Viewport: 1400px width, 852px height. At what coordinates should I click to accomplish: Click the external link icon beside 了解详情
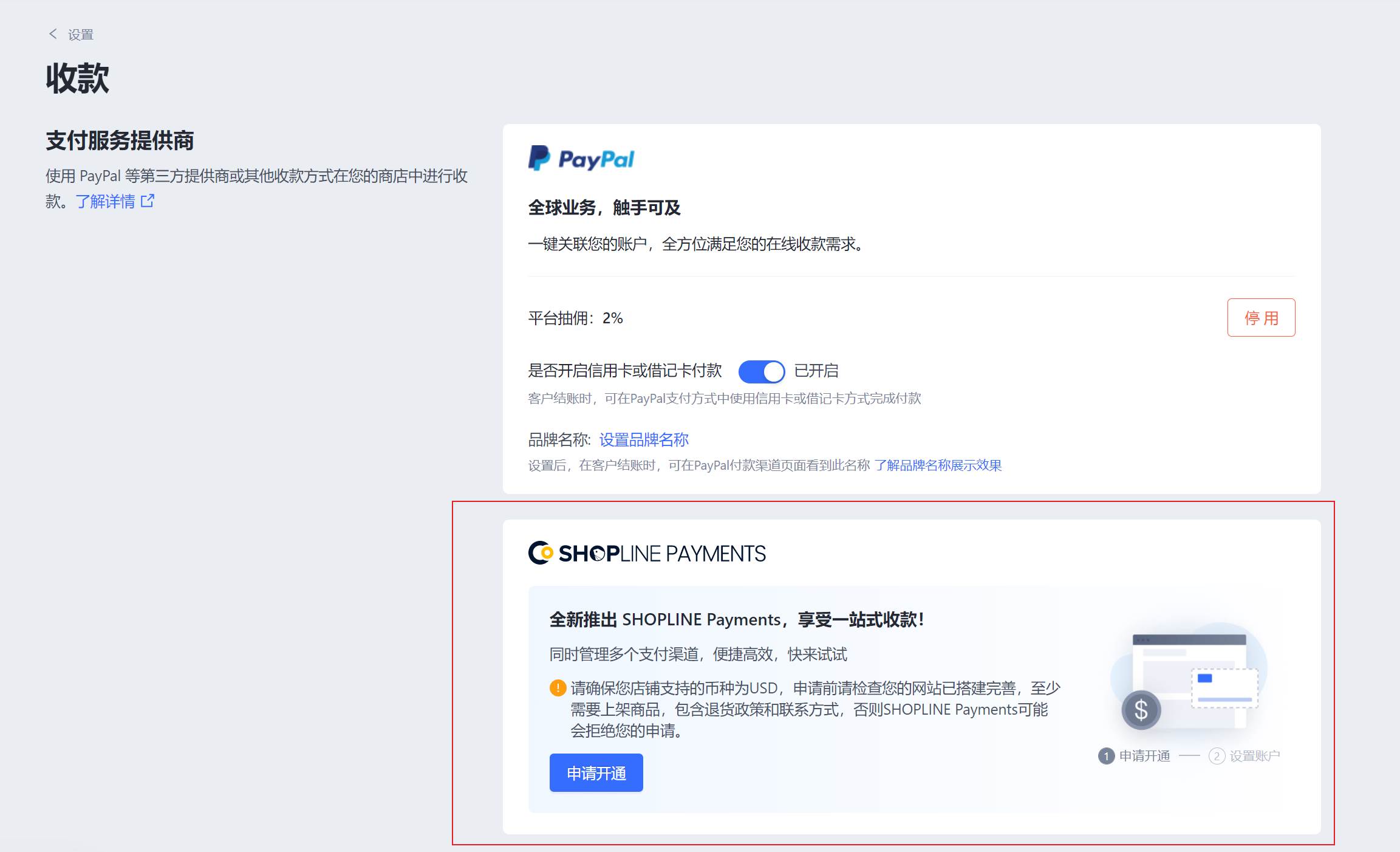(x=148, y=201)
